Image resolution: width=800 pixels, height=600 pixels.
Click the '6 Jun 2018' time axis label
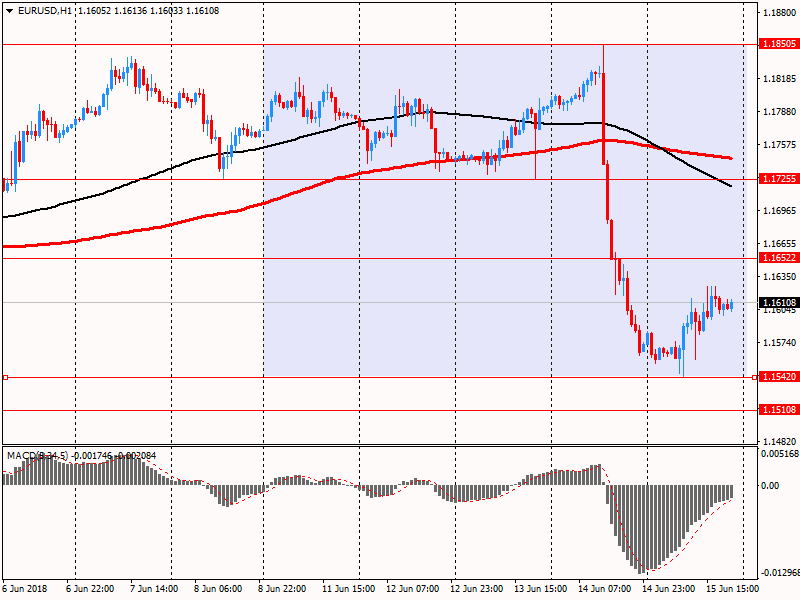tap(24, 589)
